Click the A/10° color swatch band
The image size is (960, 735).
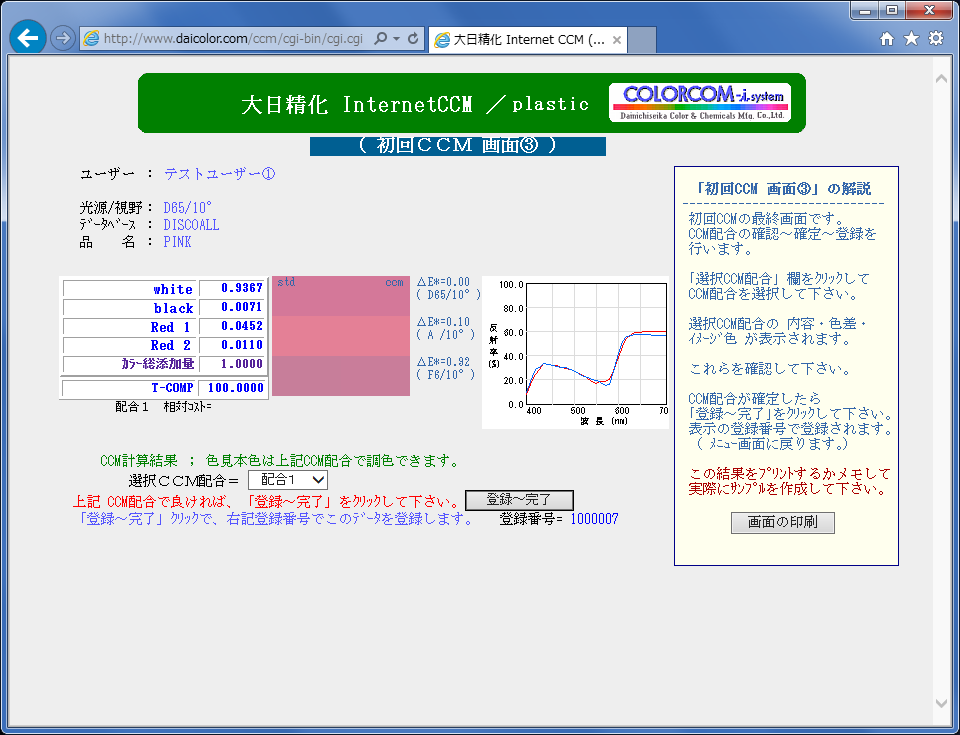pyautogui.click(x=341, y=336)
